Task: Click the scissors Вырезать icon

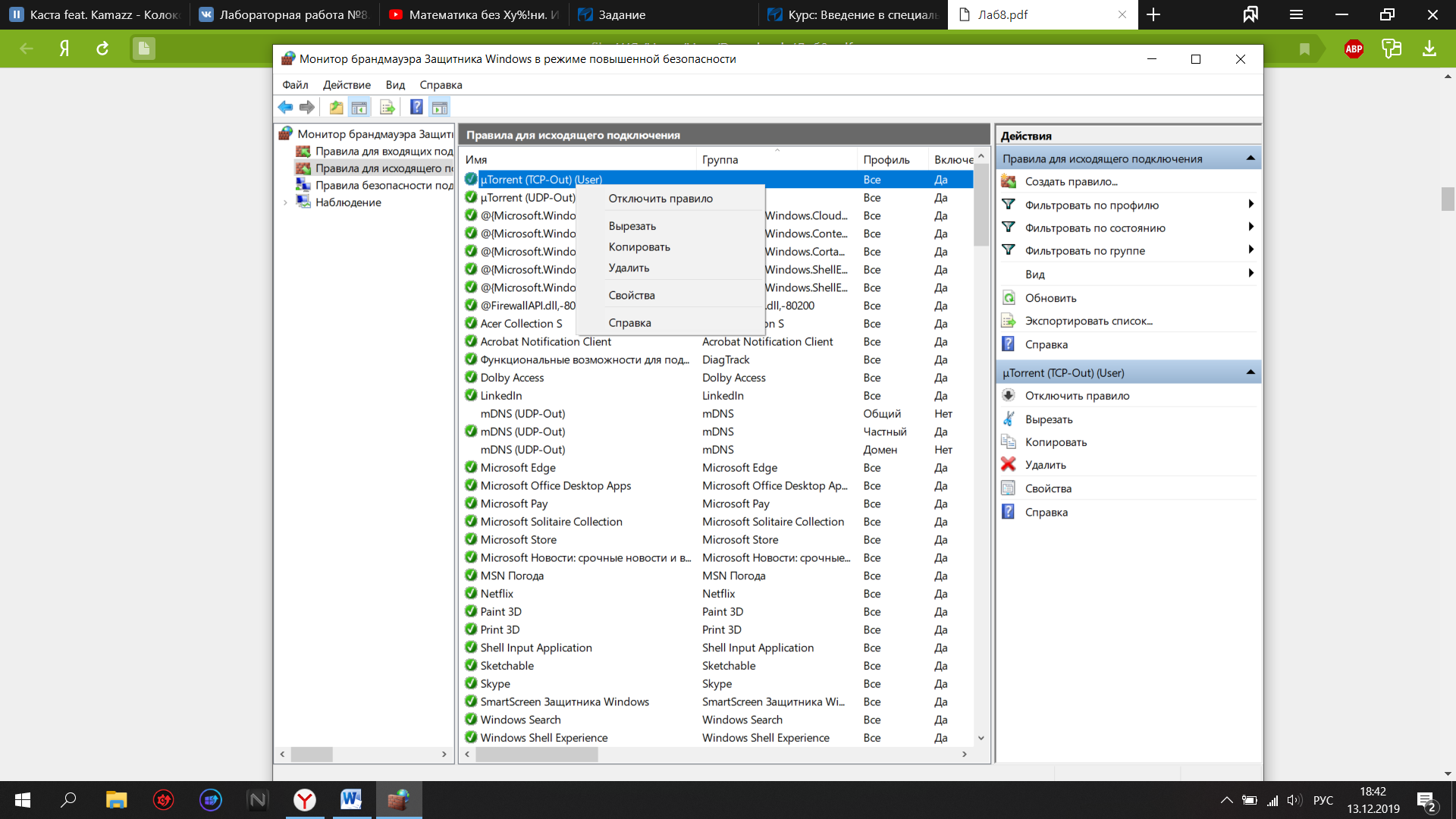Action: coord(1009,419)
